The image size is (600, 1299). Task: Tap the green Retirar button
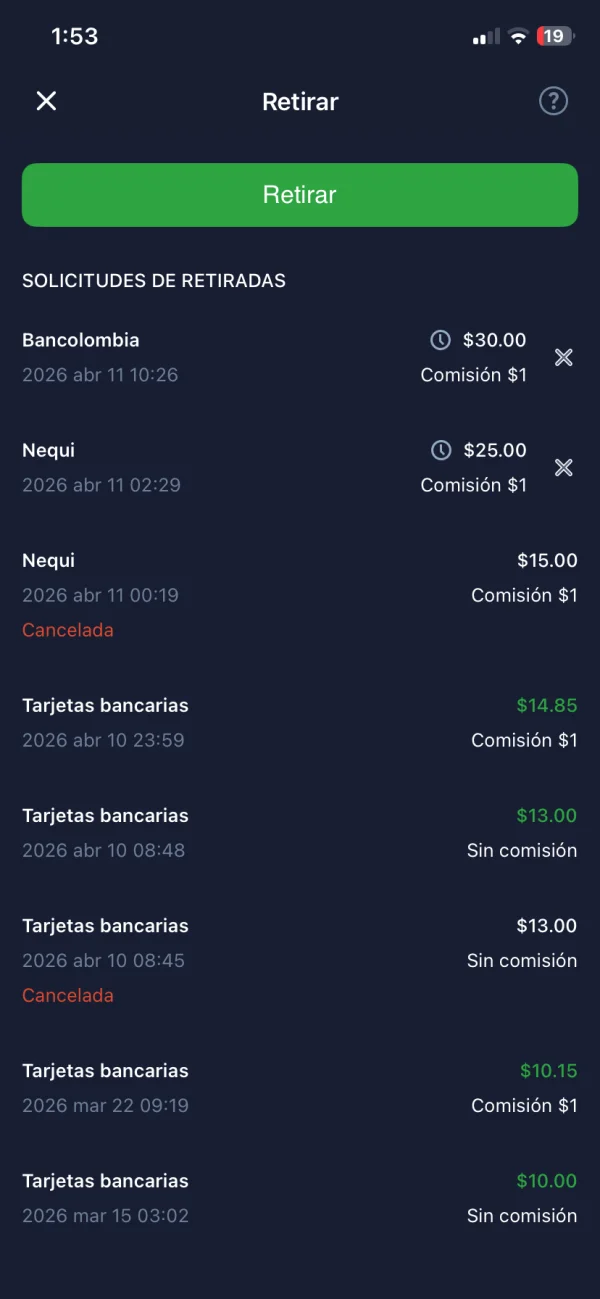pos(300,195)
